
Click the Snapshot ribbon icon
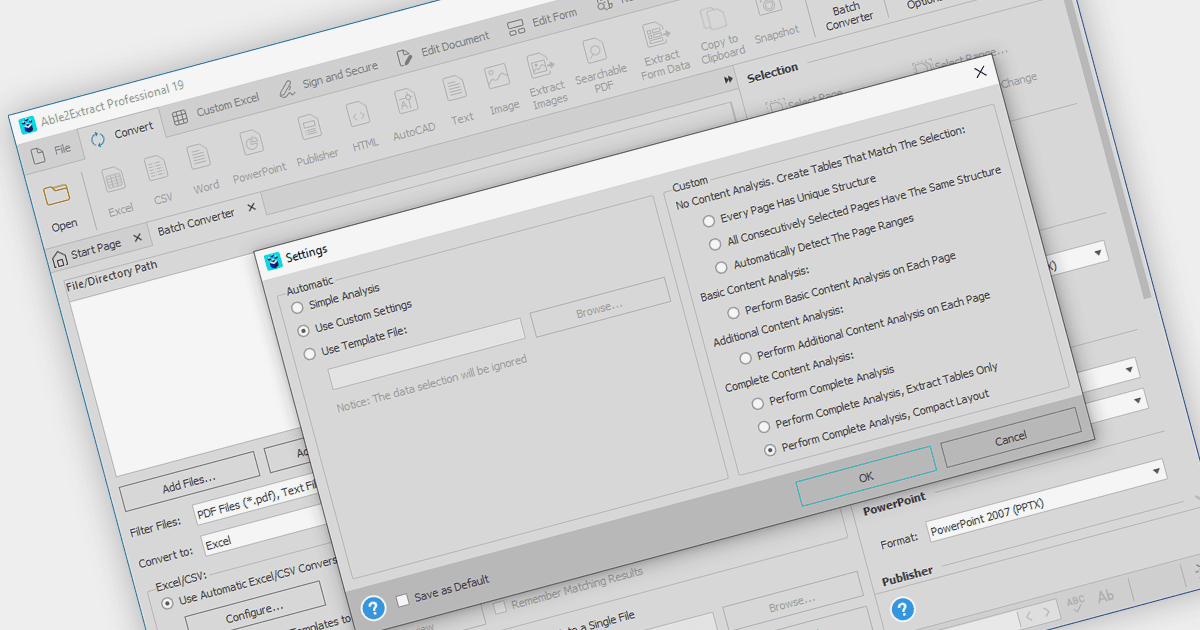(769, 7)
